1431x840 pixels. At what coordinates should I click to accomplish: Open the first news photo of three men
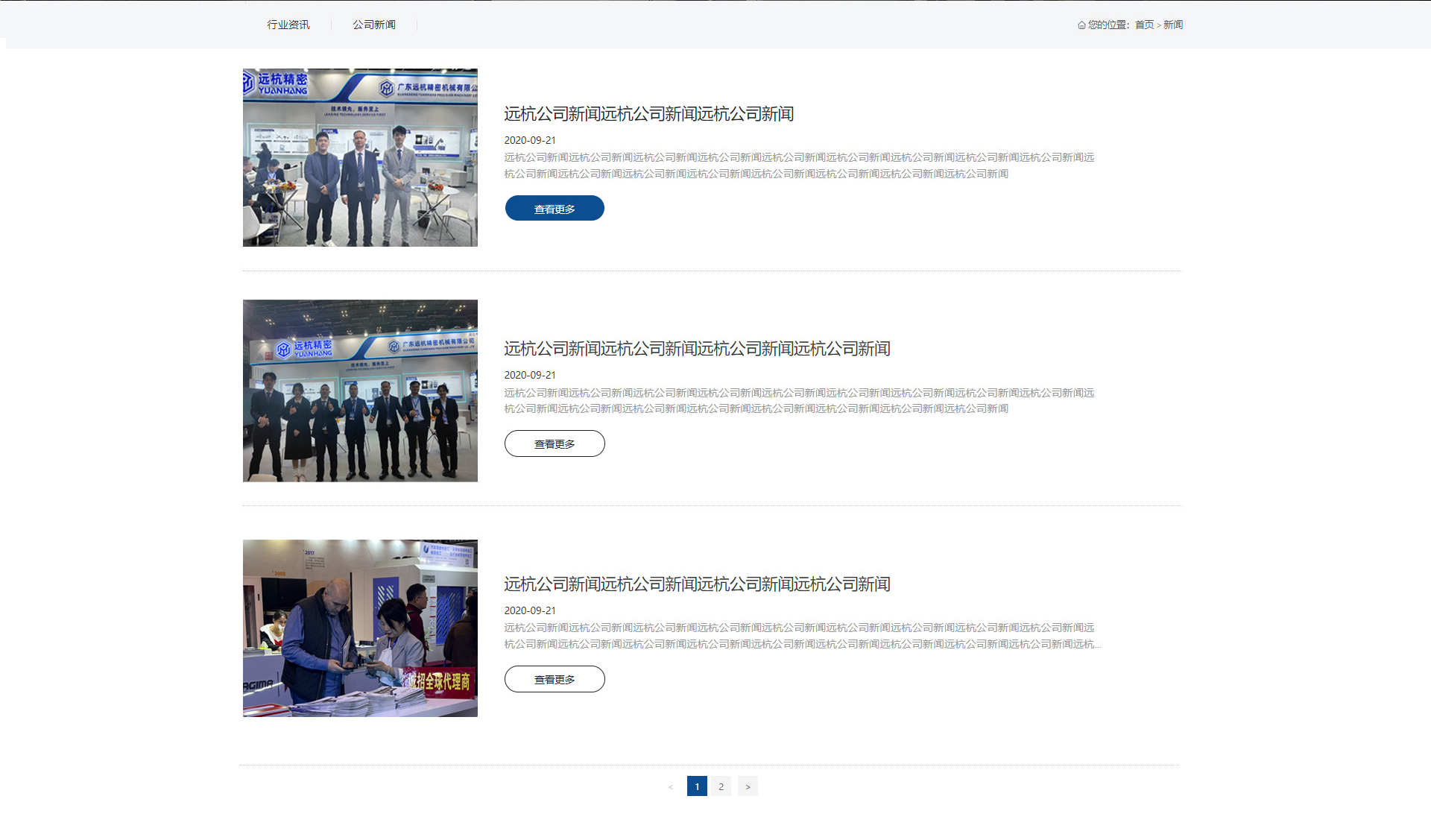360,158
